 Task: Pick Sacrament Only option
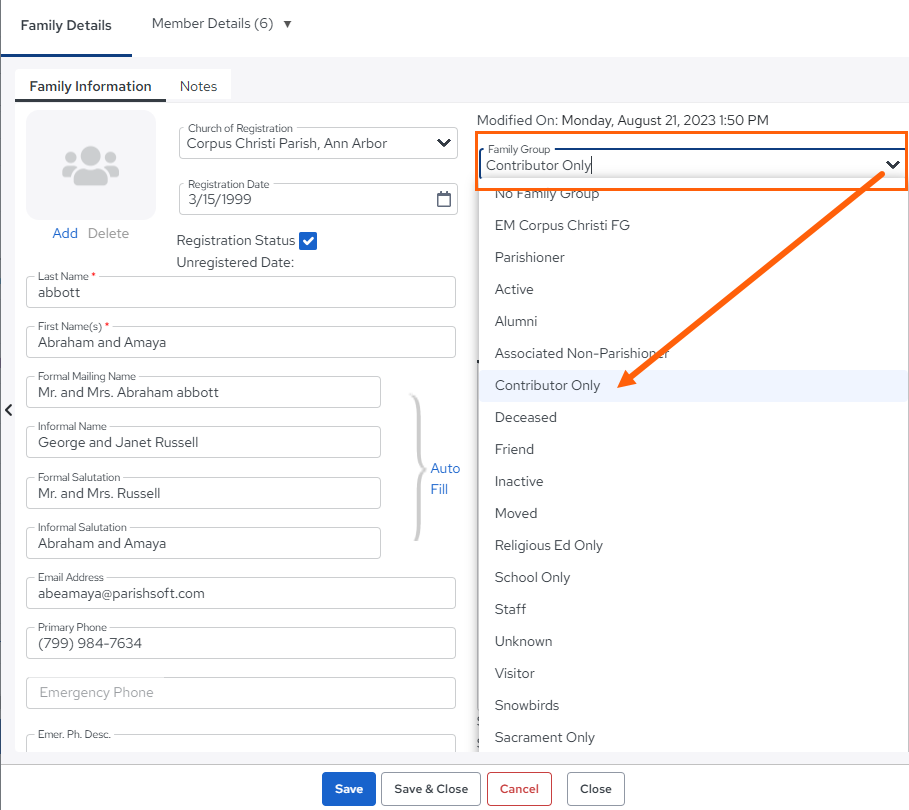click(x=693, y=738)
